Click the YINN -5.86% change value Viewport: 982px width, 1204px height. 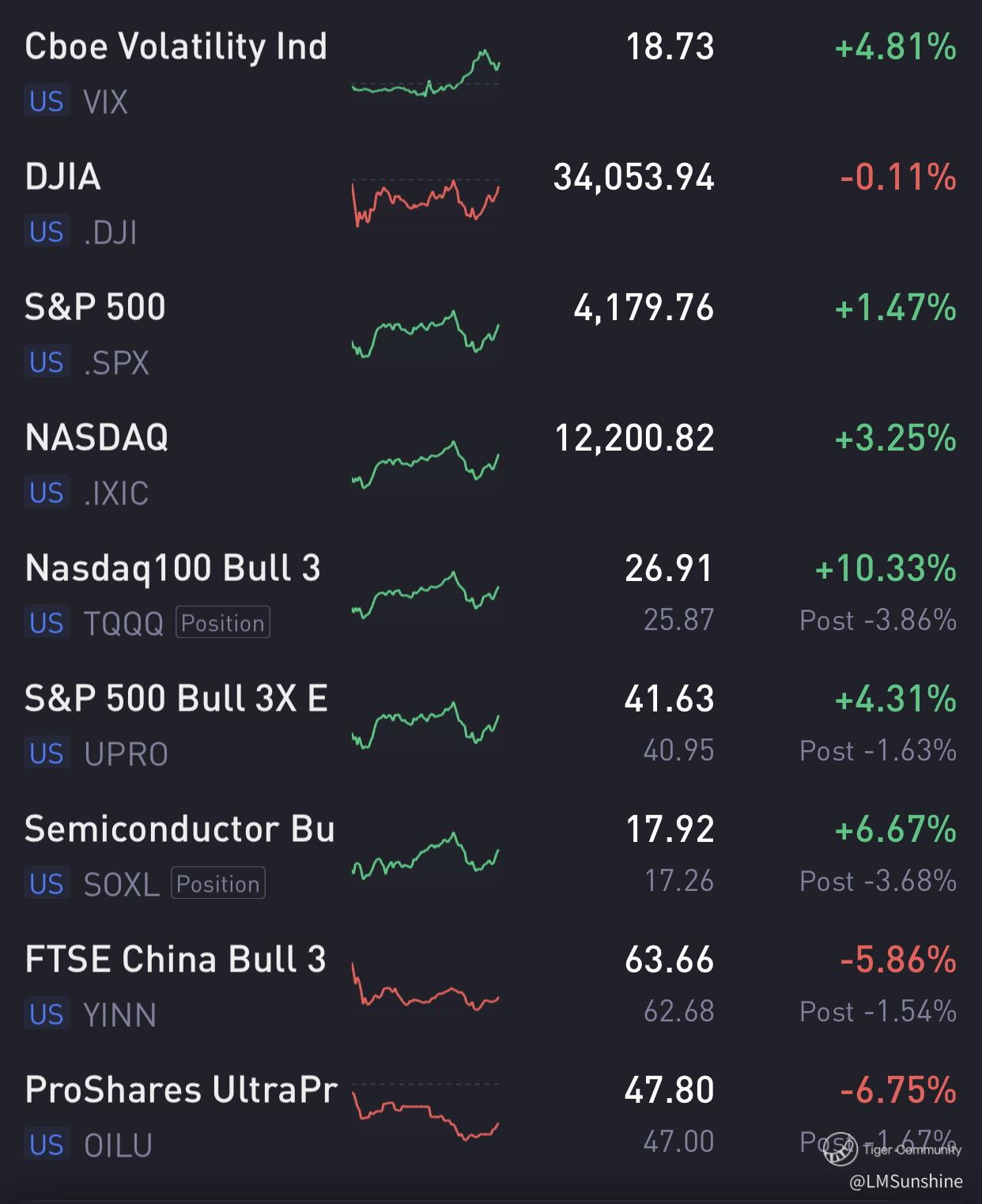click(x=897, y=960)
